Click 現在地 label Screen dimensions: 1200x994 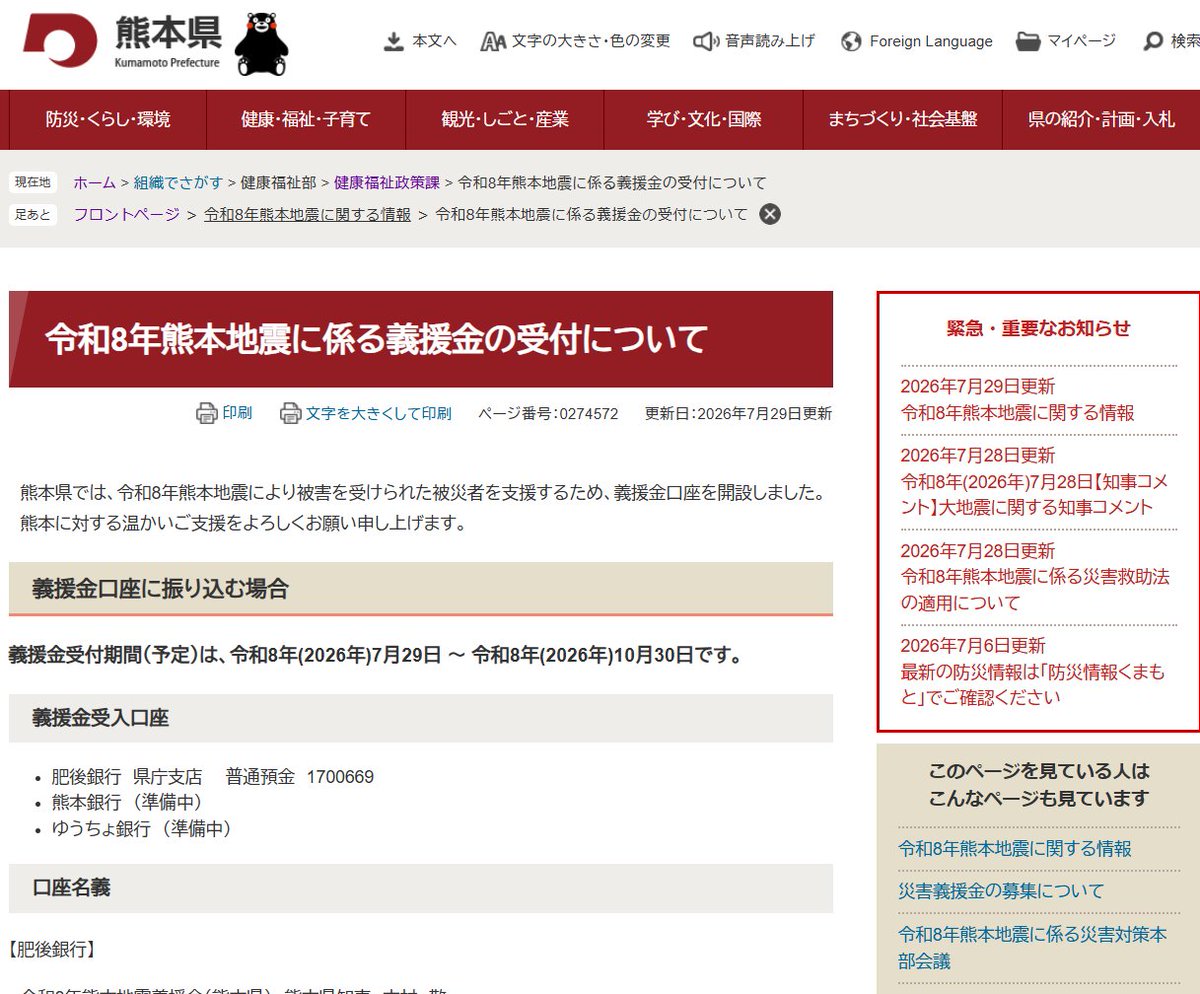tap(33, 182)
